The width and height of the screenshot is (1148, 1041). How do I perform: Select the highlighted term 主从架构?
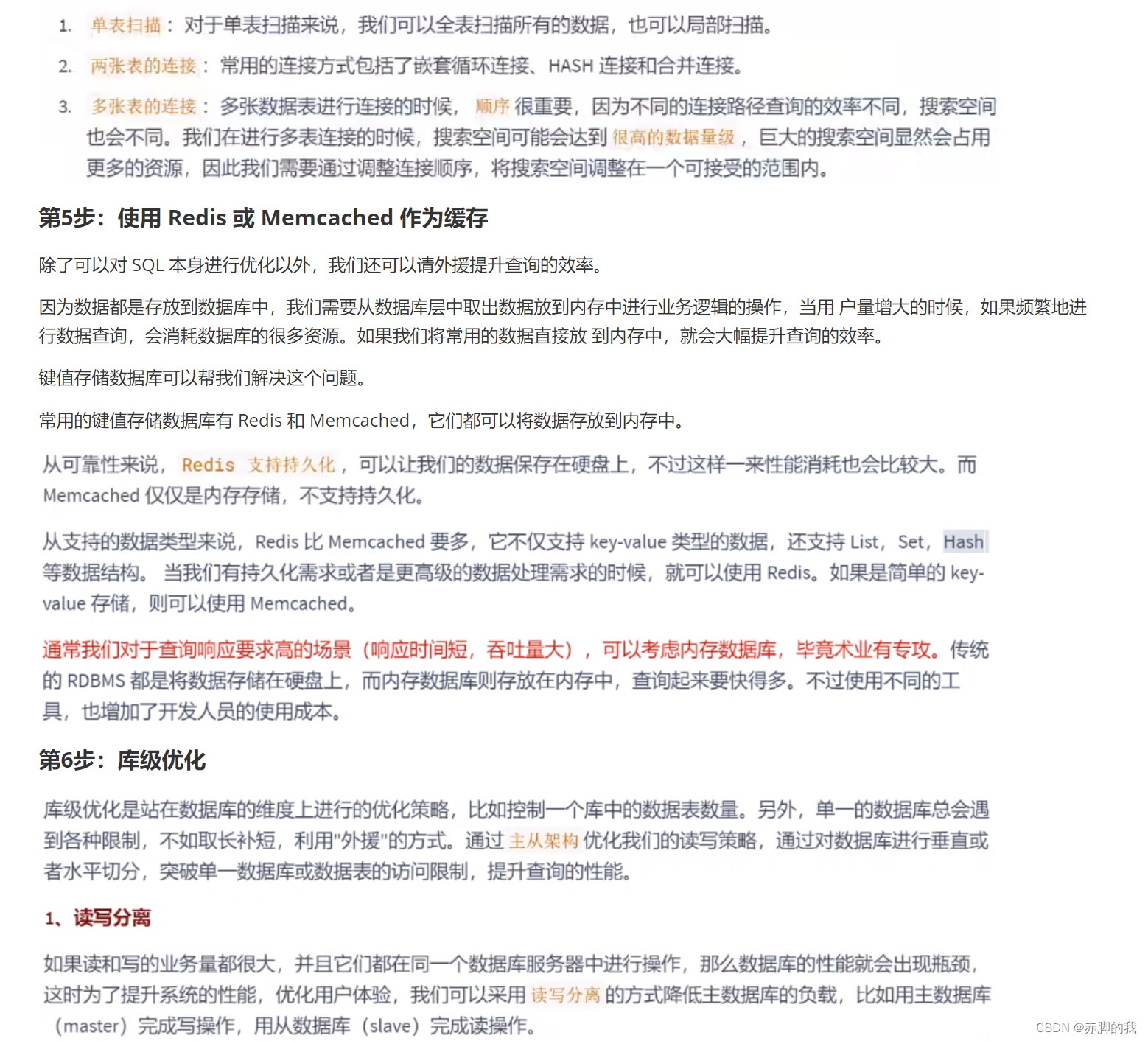545,840
